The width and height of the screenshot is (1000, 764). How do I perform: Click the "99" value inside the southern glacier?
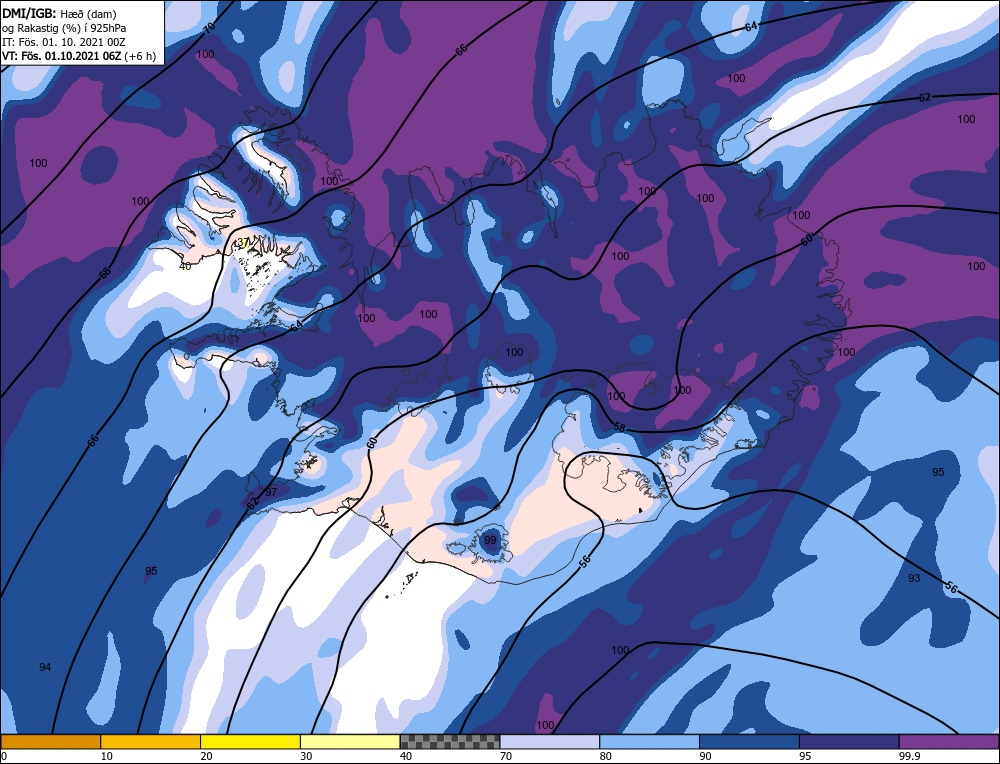(x=490, y=540)
